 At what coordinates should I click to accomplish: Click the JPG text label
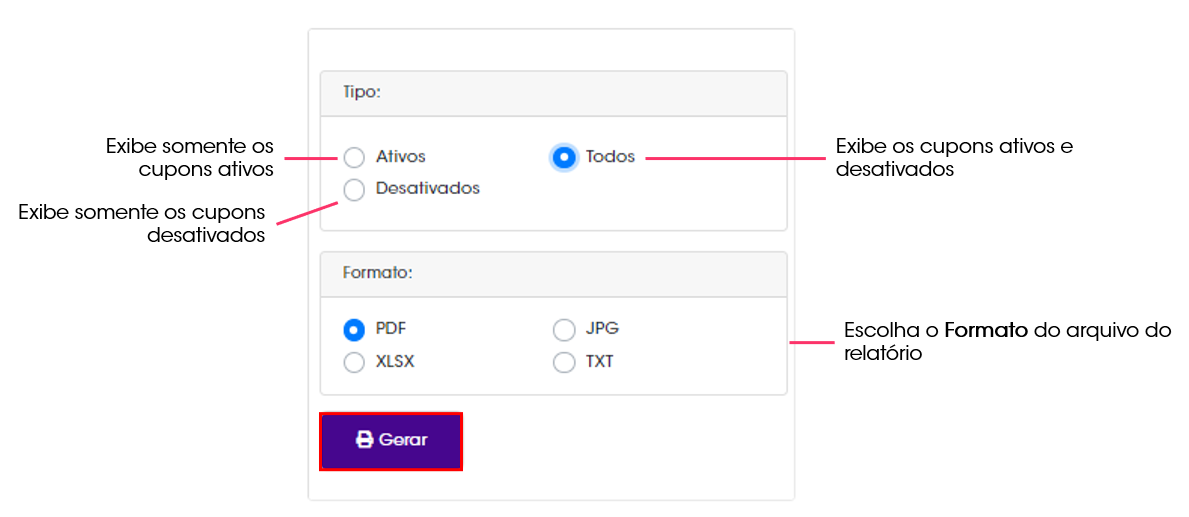602,329
